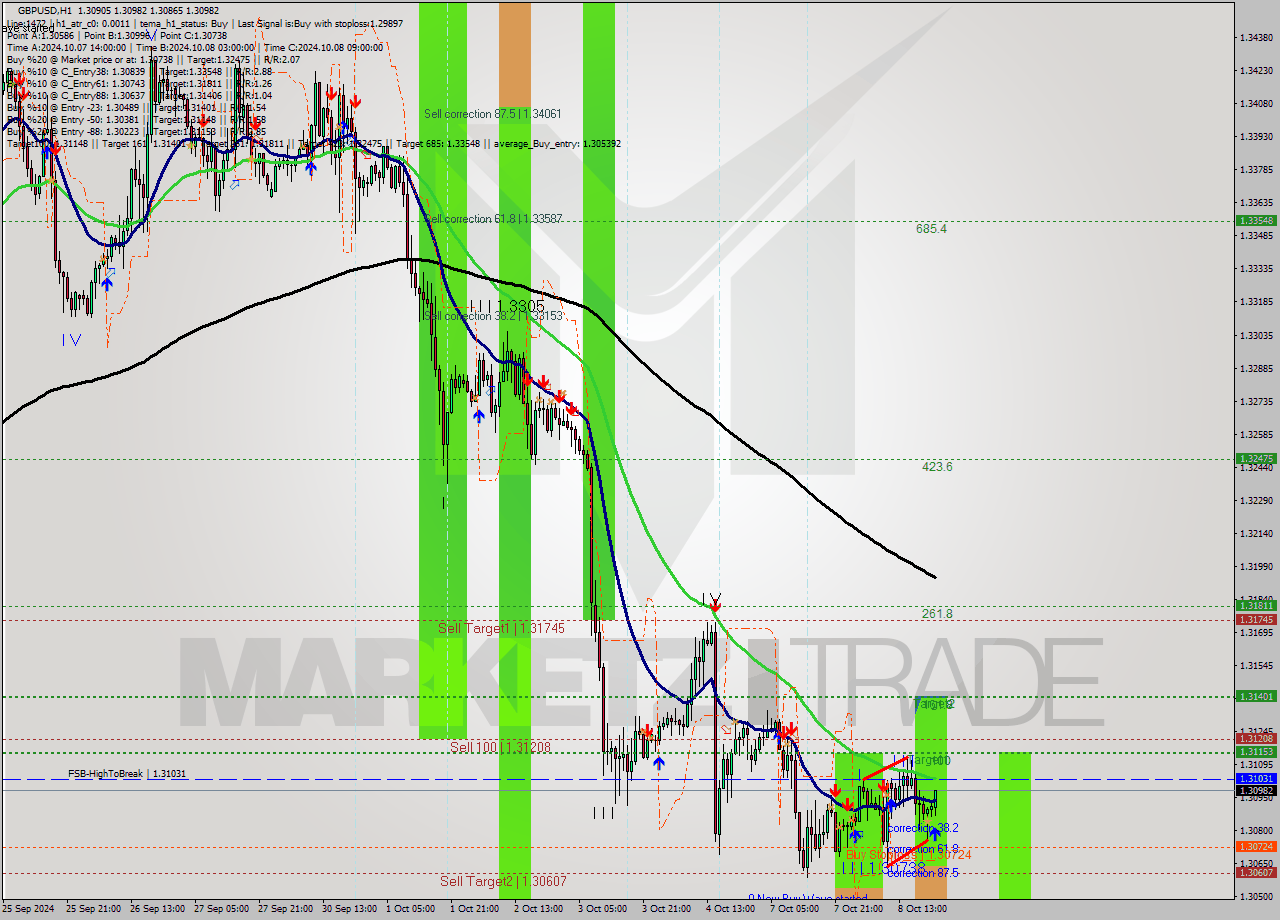Click the '7 Oct 05:00' time axis label
This screenshot has height=920, width=1280.
click(795, 909)
